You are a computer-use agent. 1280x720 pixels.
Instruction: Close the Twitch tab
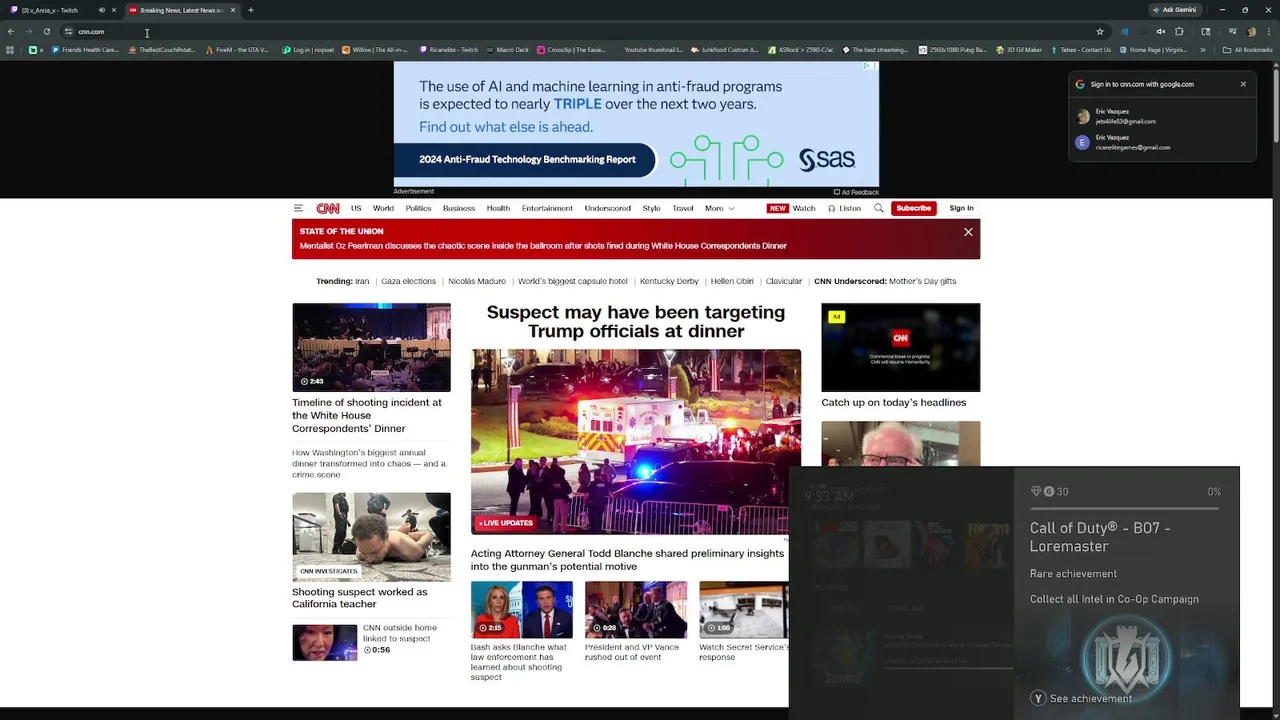[x=114, y=10]
